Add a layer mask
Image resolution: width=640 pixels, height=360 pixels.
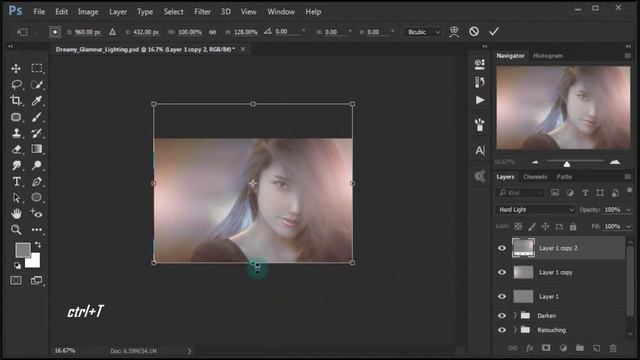546,348
